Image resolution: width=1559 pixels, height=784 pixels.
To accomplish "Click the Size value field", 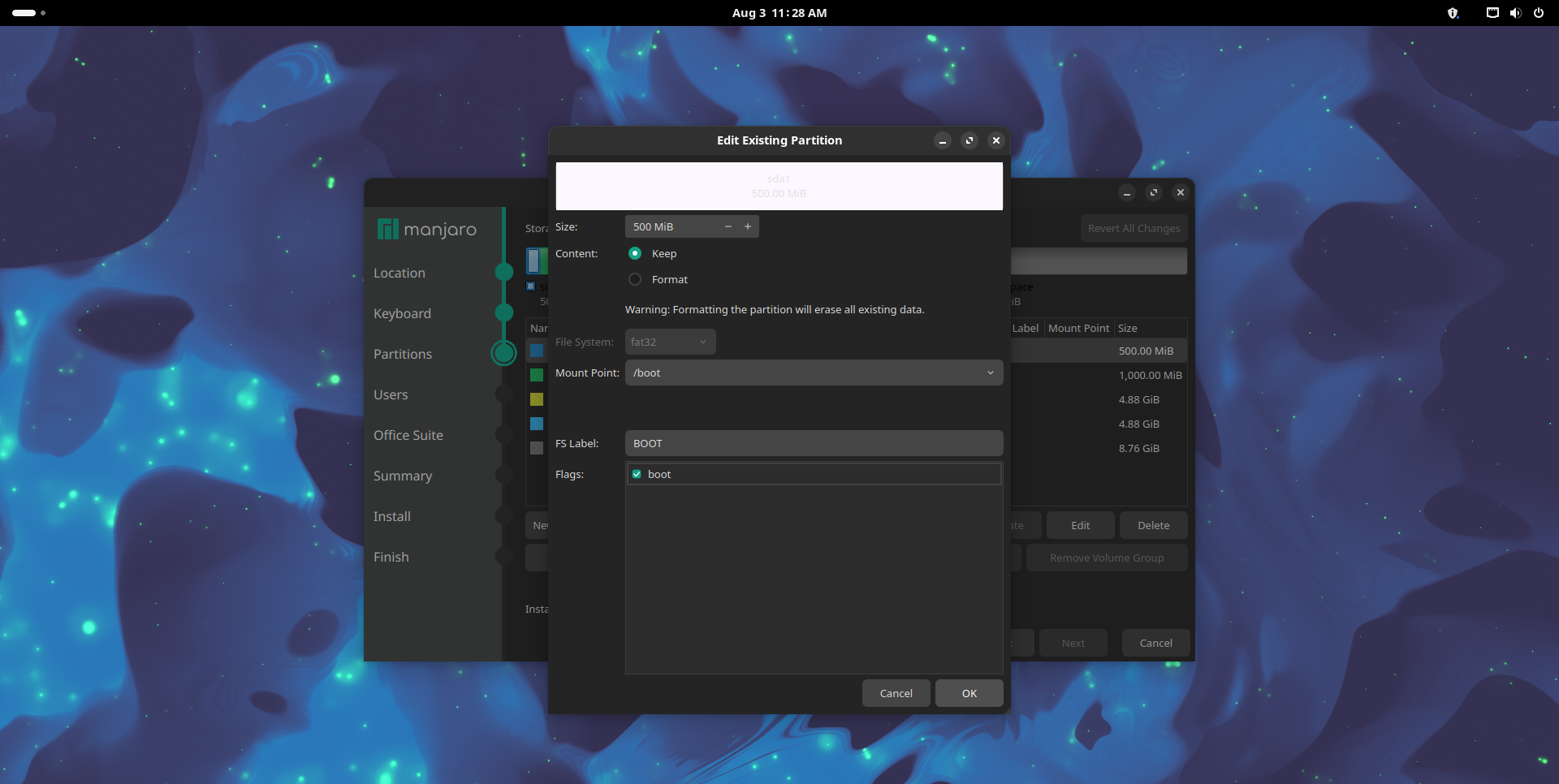I will tap(672, 226).
